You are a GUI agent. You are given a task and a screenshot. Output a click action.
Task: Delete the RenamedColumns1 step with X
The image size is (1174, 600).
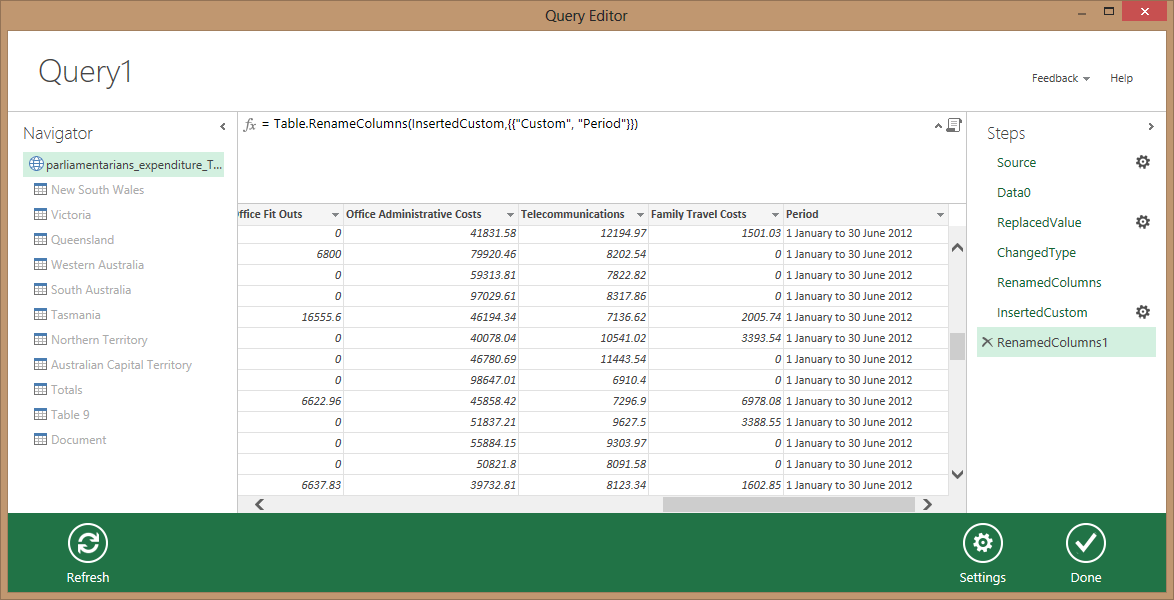[987, 342]
